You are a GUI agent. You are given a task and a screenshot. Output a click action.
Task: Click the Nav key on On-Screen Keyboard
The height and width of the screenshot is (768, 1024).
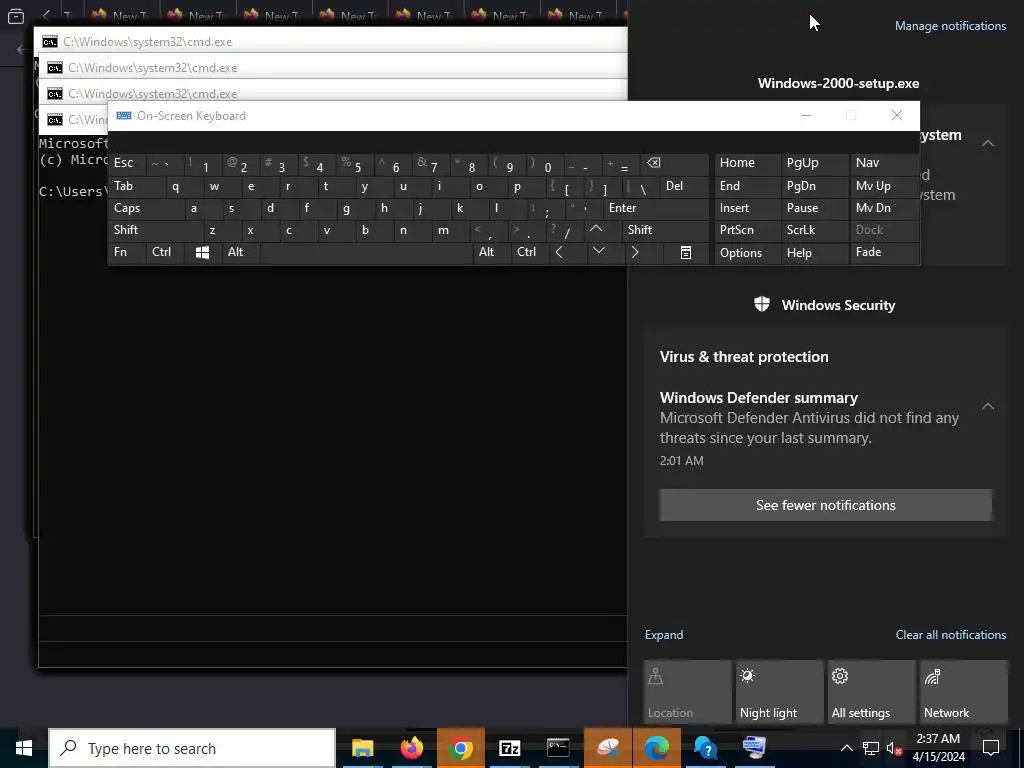click(x=884, y=163)
